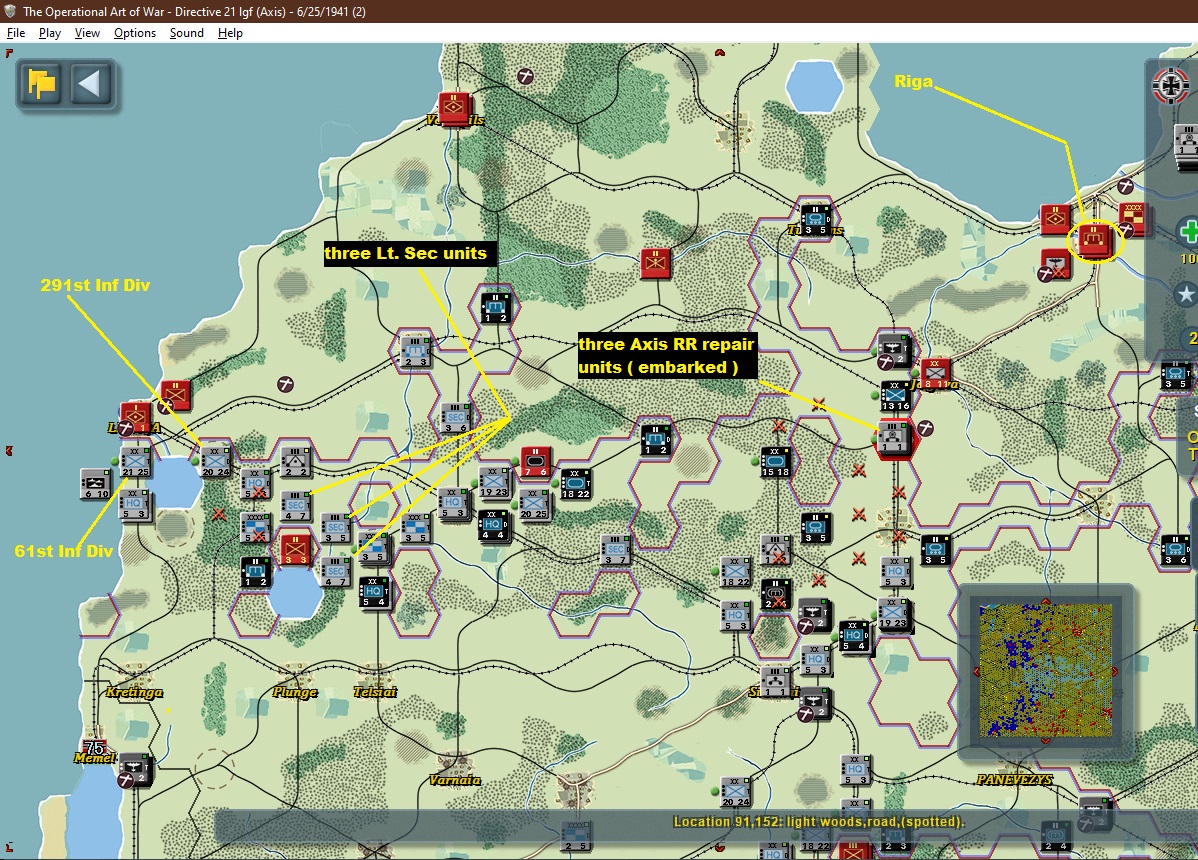Open the Help menu
1198x860 pixels.
(230, 33)
